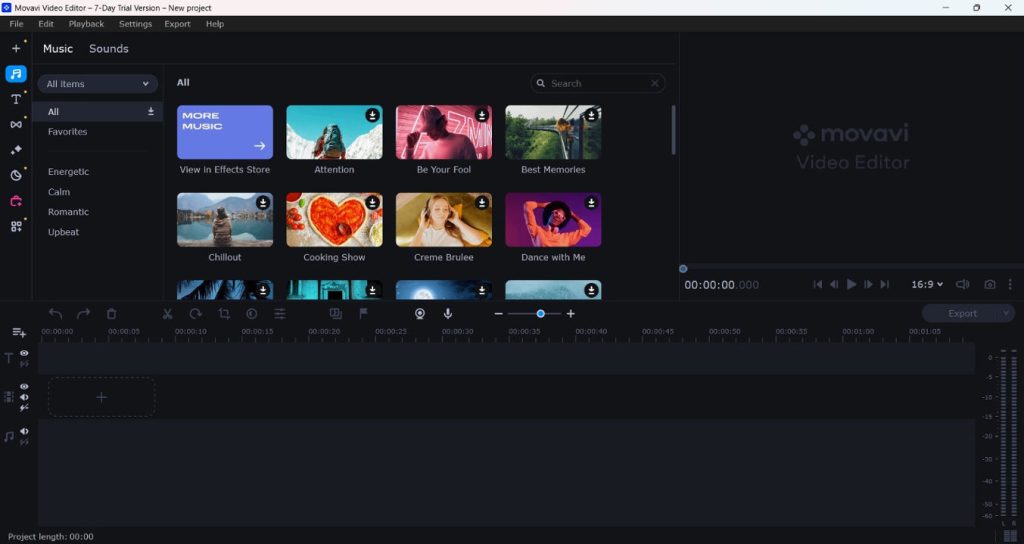Click the add media placeholder on timeline

coord(101,397)
